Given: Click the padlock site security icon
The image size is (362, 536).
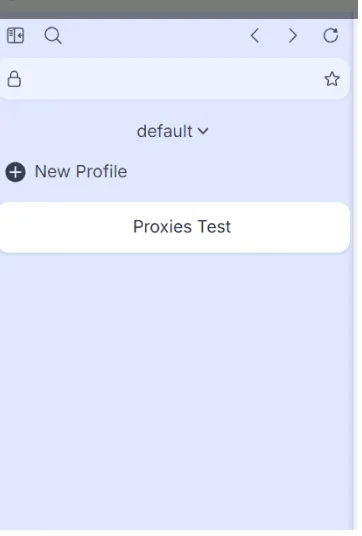Looking at the screenshot, I should coord(14,79).
